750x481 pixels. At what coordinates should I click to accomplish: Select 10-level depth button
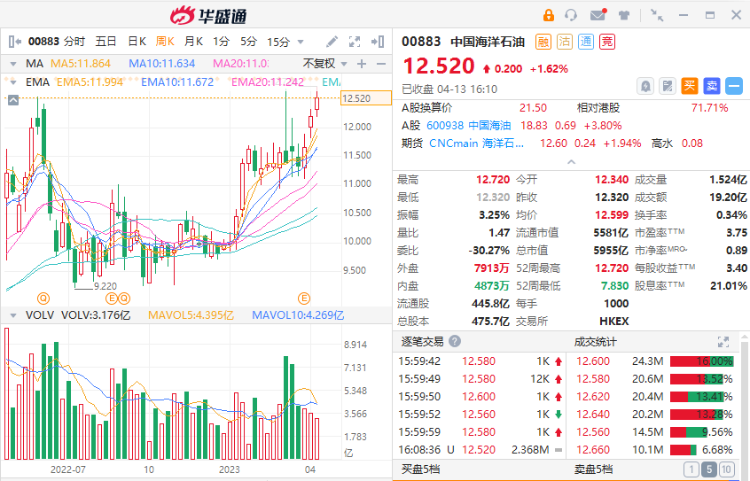pos(726,469)
